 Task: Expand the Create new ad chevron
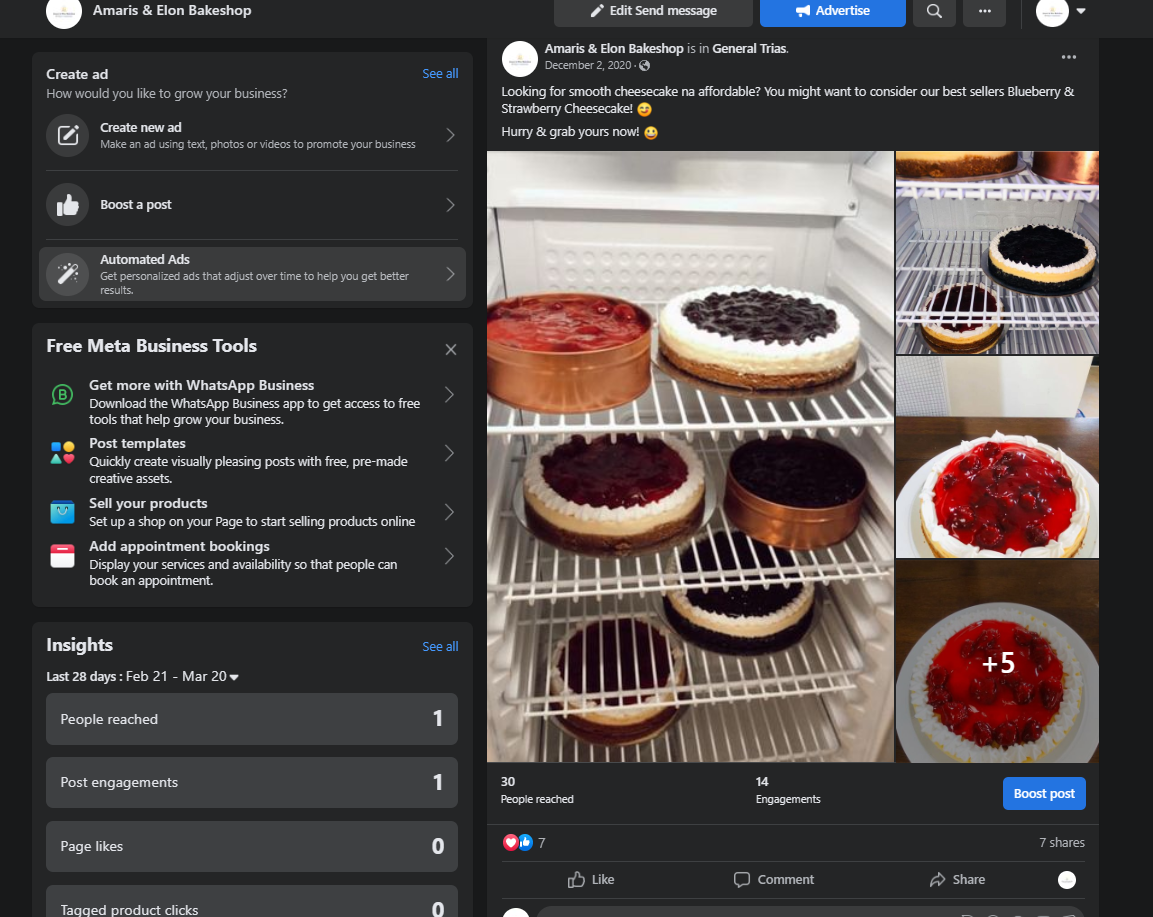[451, 135]
